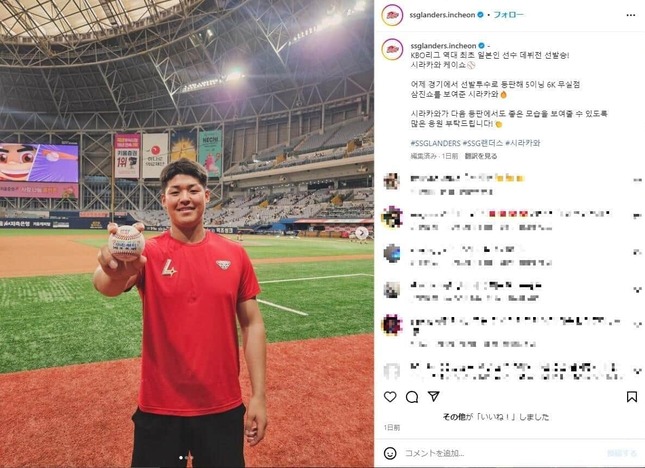Screen dimensions: 645x468
Task: Open the #SSGLANDERS hashtag
Action: pyautogui.click(x=435, y=143)
